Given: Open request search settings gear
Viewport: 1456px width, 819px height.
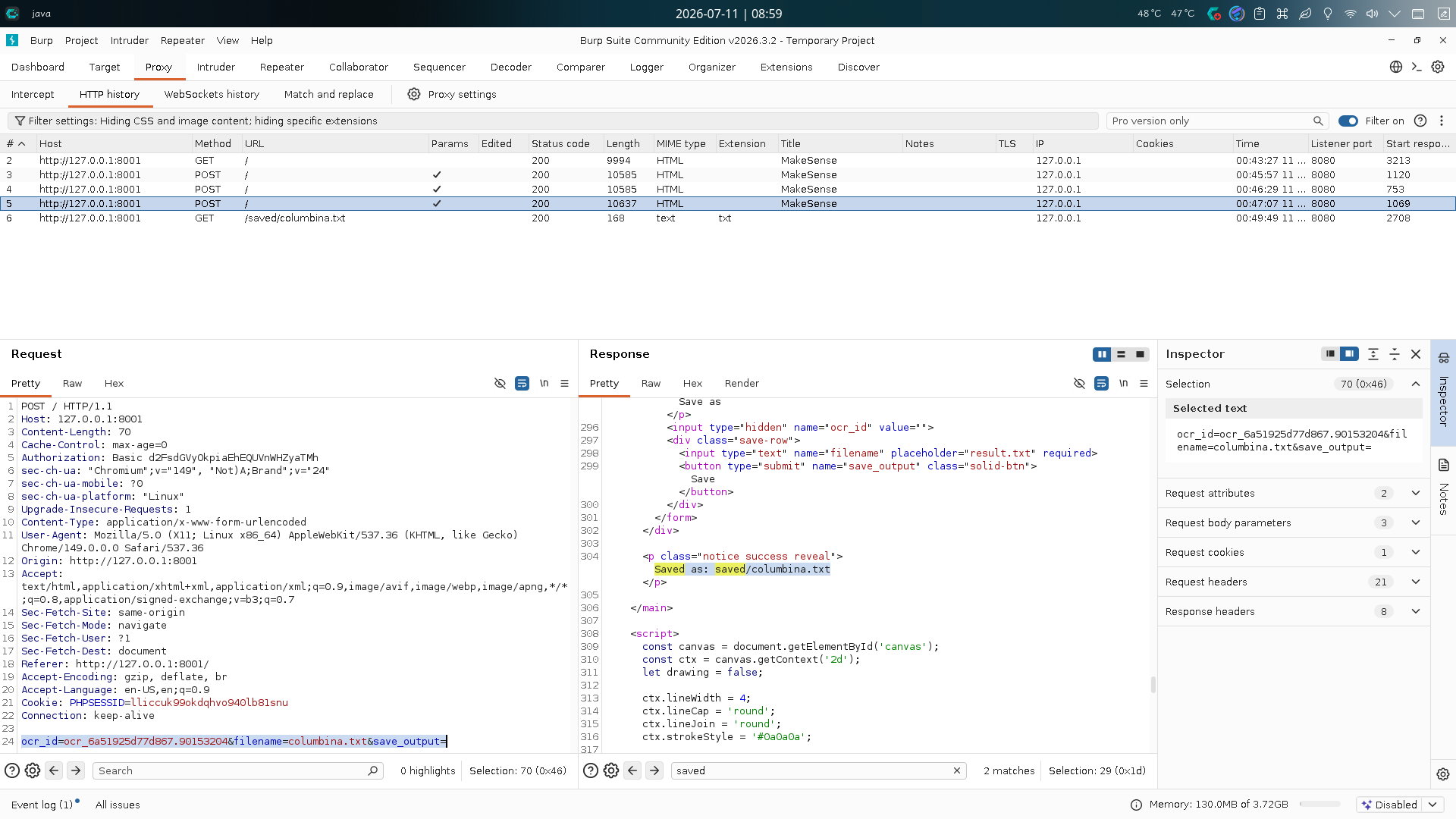Looking at the screenshot, I should [x=33, y=770].
